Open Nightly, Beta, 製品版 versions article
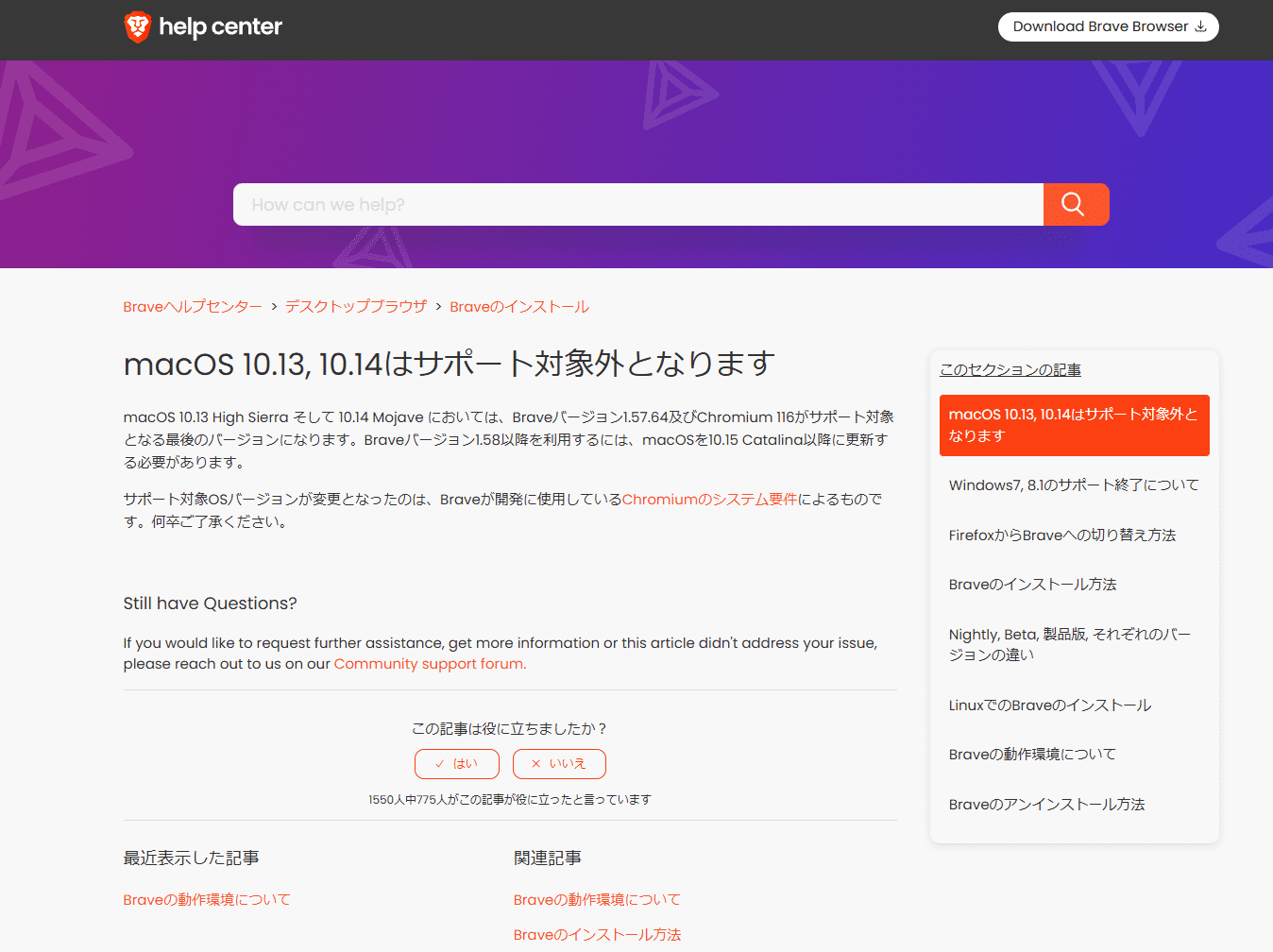1273x952 pixels. (1069, 644)
